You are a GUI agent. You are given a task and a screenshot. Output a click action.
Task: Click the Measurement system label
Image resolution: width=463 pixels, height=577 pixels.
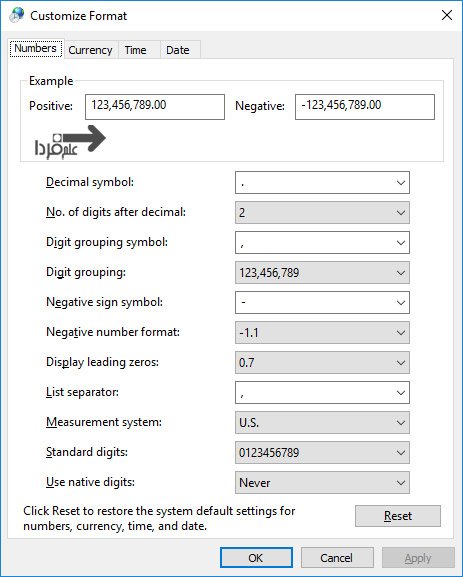[104, 422]
